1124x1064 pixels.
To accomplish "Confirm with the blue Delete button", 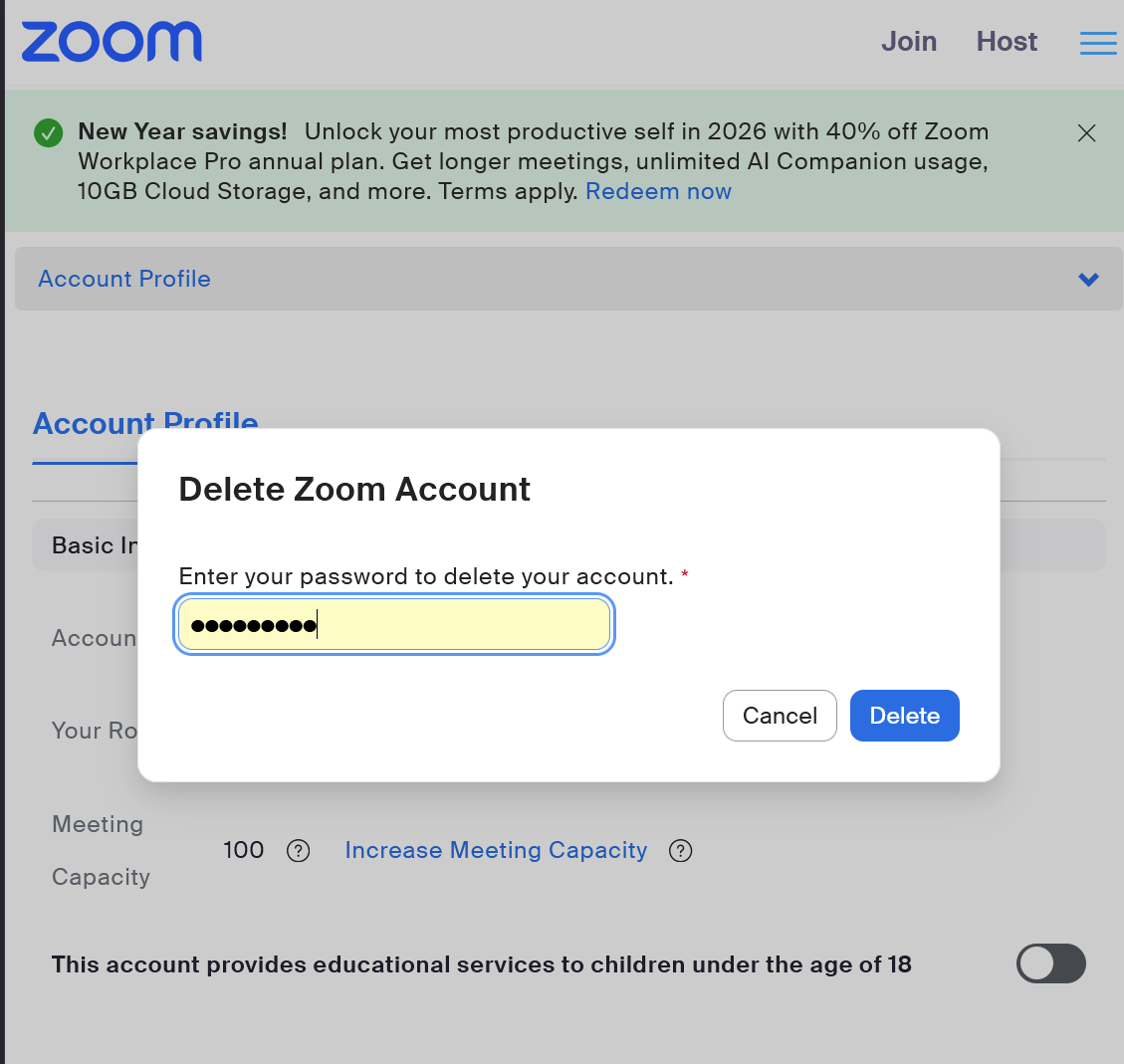I will click(x=904, y=716).
